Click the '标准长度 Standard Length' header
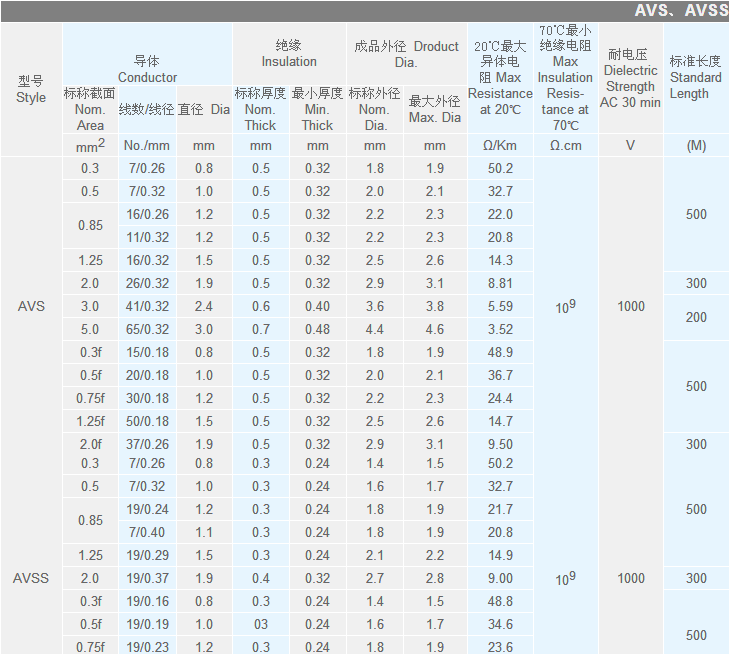Image resolution: width=730 pixels, height=654 pixels. pos(696,77)
